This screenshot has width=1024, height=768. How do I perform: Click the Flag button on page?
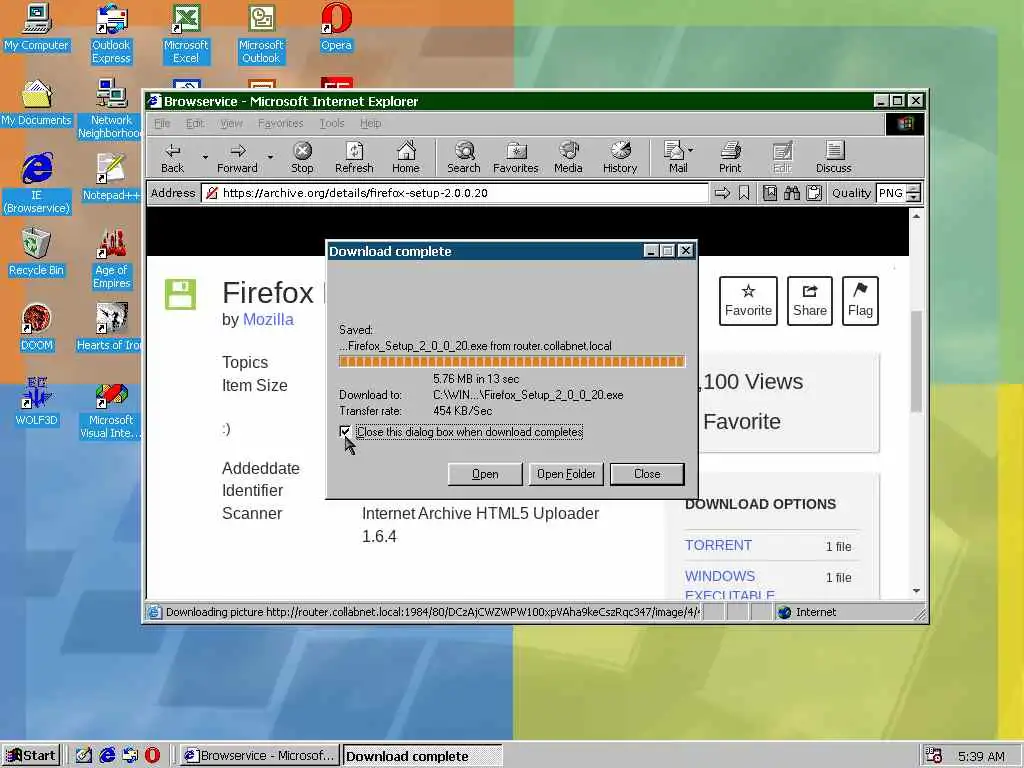(860, 300)
